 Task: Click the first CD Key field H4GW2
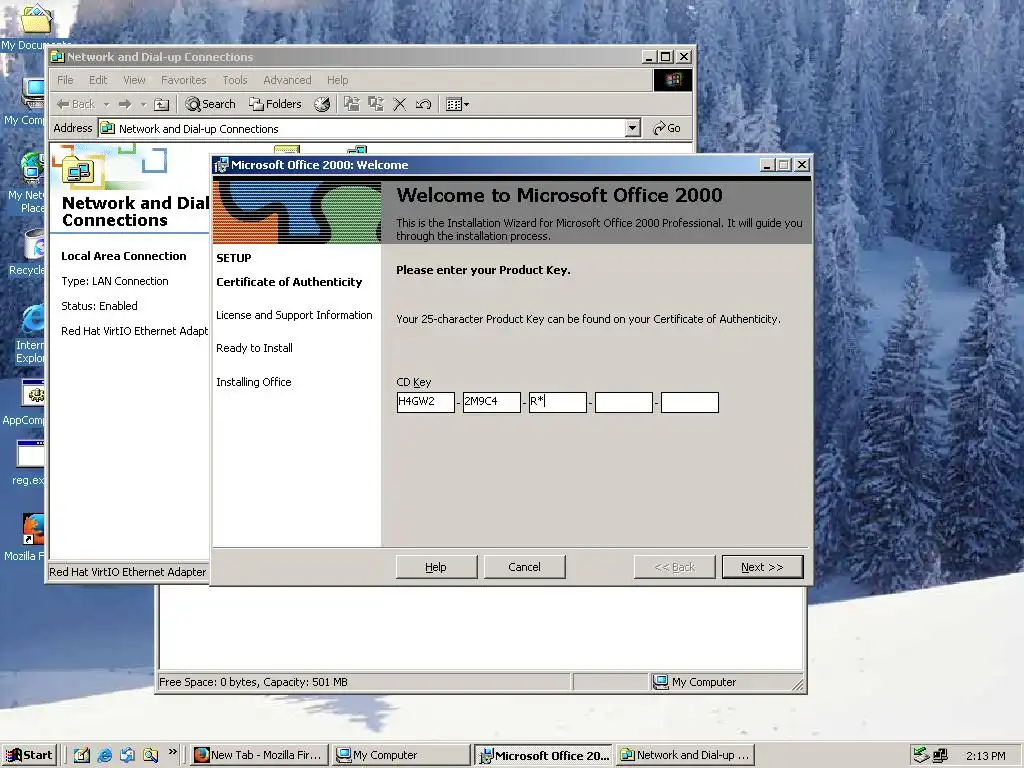[425, 402]
